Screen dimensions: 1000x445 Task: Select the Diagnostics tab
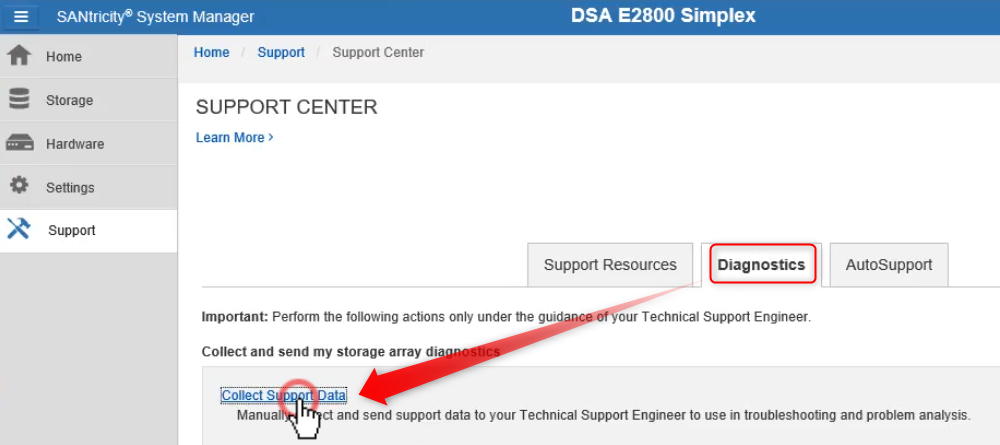click(x=761, y=265)
